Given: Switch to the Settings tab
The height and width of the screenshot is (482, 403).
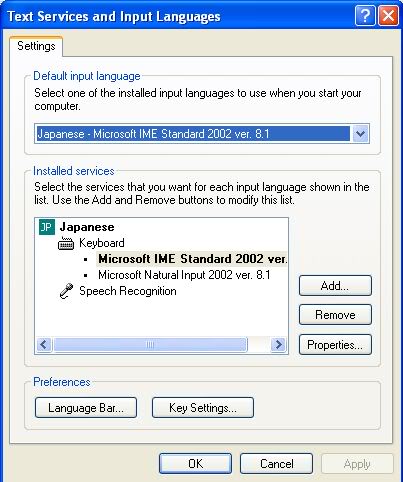Looking at the screenshot, I should point(36,46).
